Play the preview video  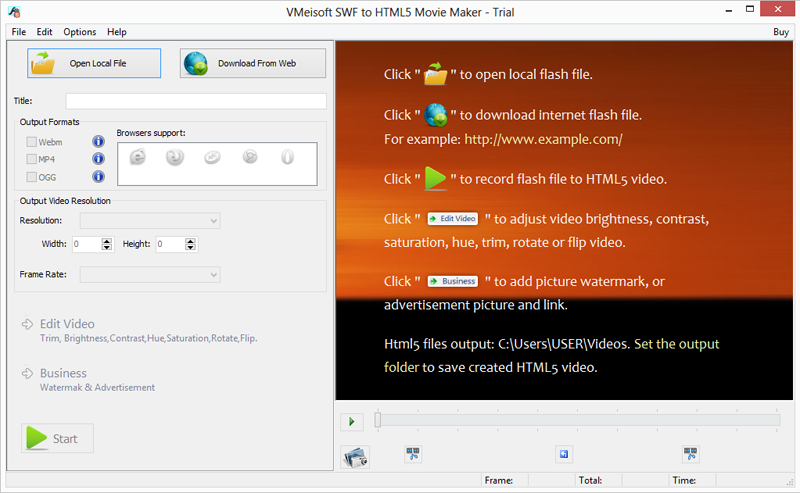pyautogui.click(x=352, y=422)
